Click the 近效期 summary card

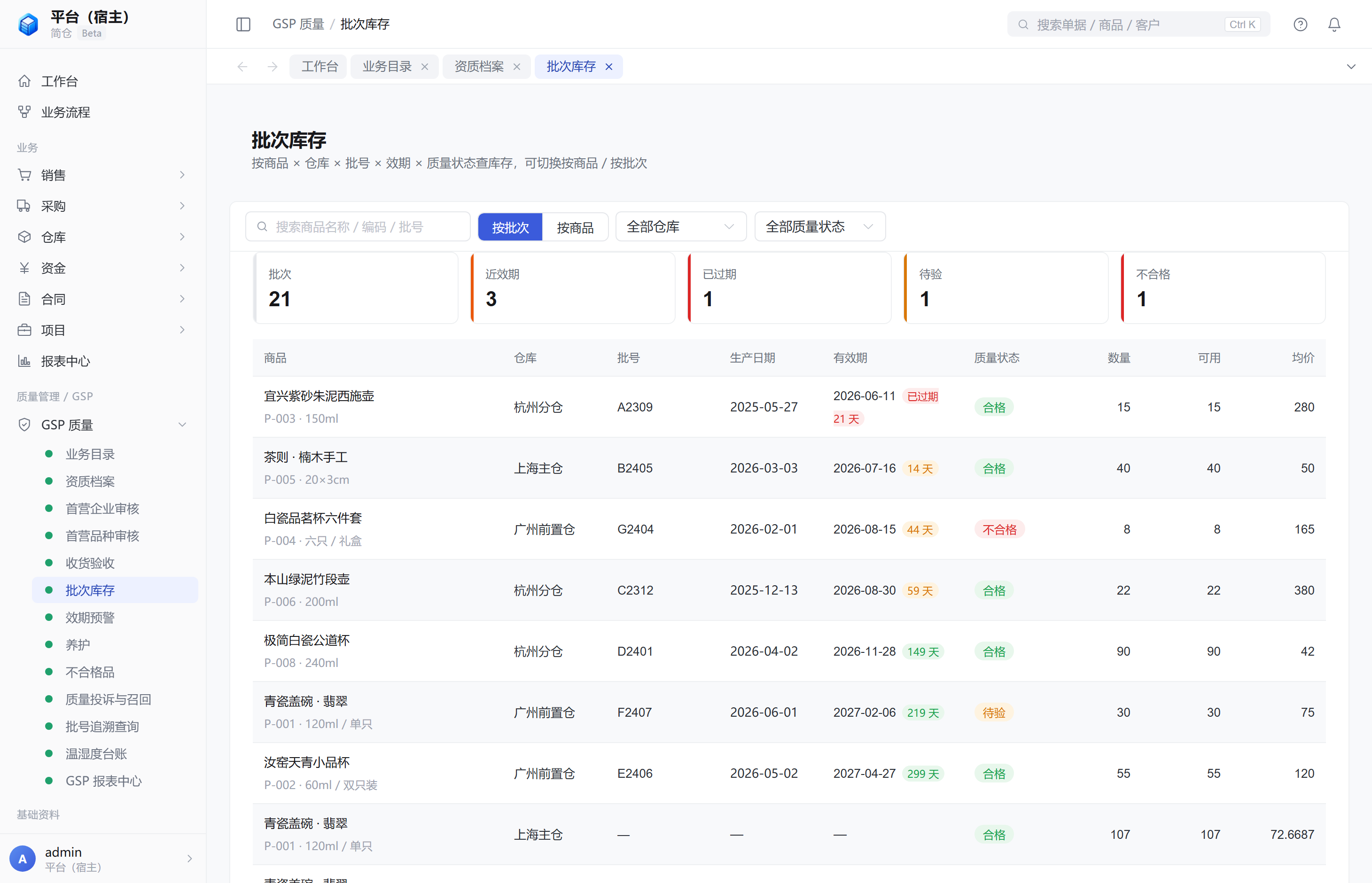[x=572, y=288]
